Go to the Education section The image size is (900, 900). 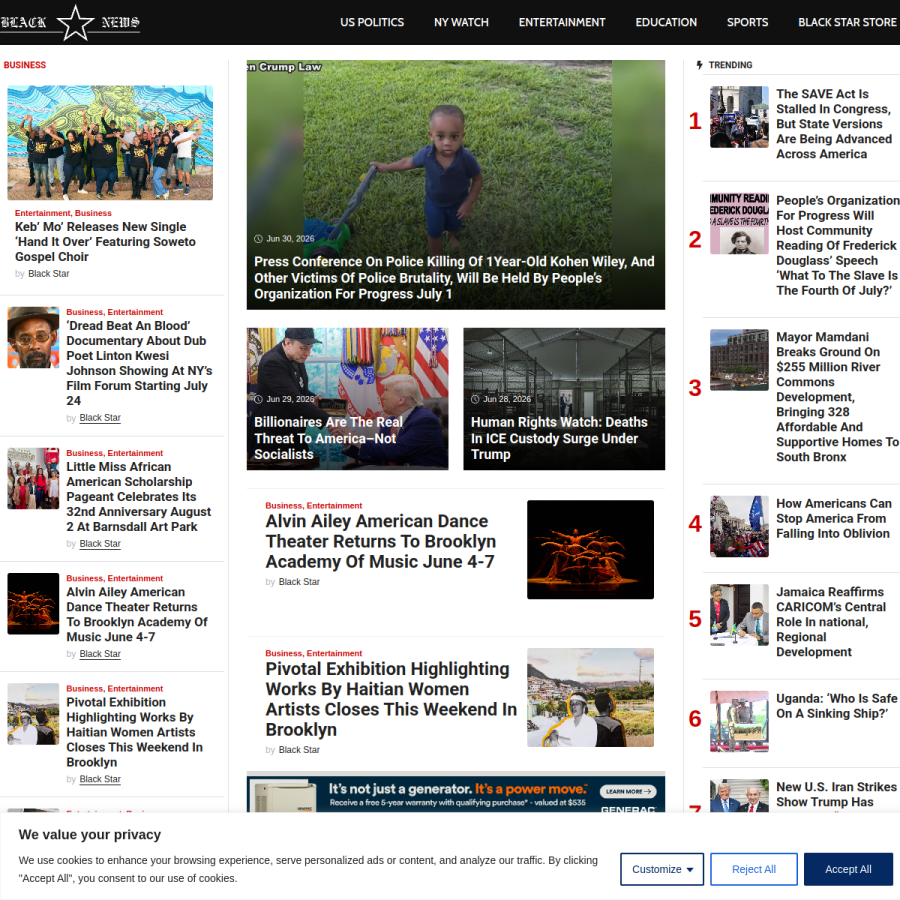[666, 22]
